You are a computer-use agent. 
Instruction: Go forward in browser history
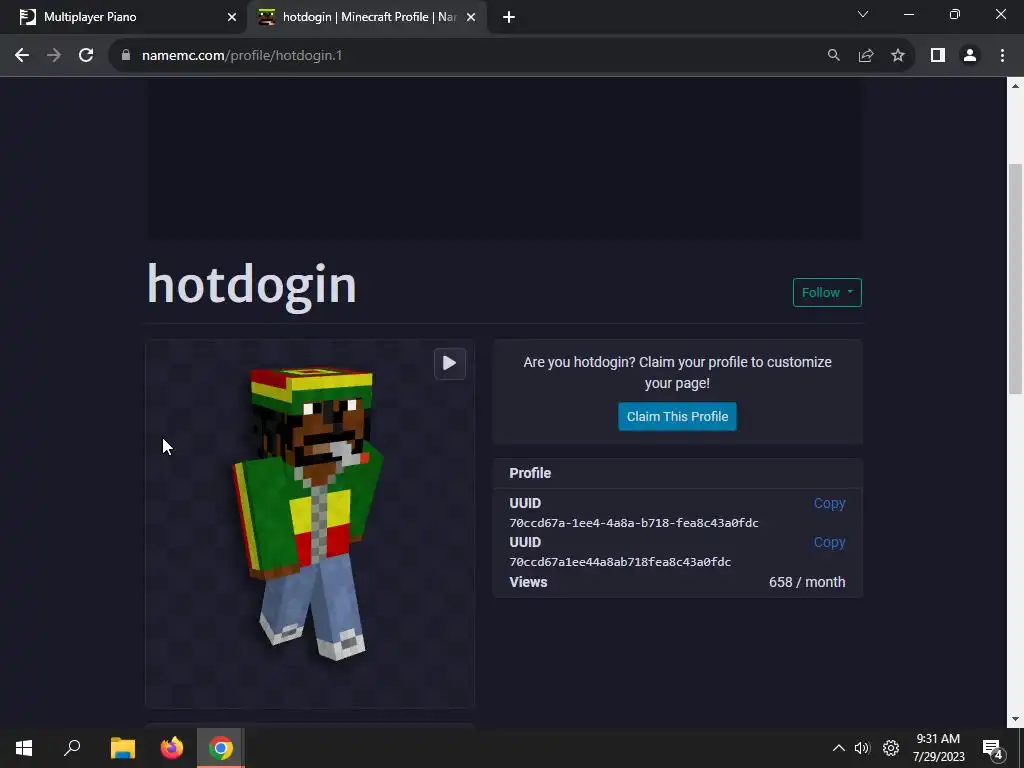pyautogui.click(x=54, y=56)
